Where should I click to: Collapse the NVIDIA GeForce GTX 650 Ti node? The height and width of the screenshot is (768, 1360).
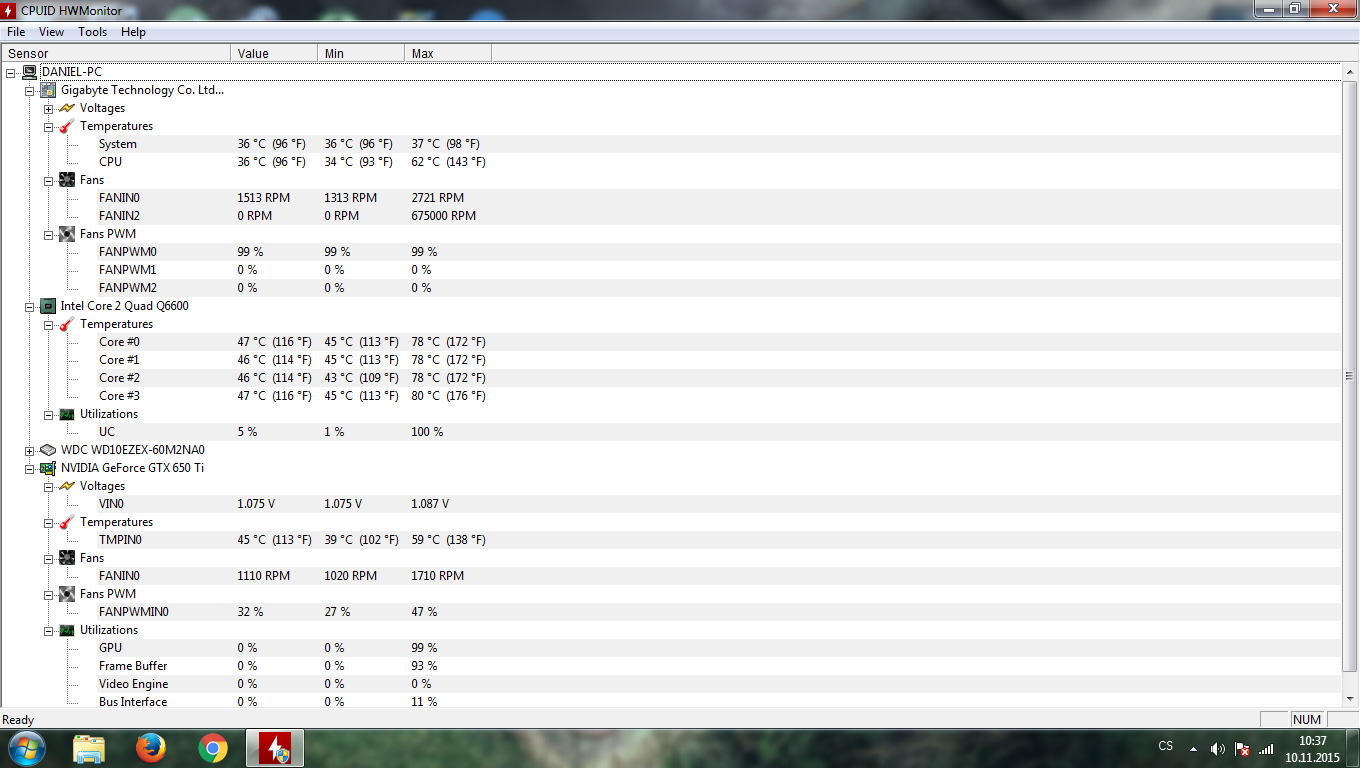click(x=30, y=468)
